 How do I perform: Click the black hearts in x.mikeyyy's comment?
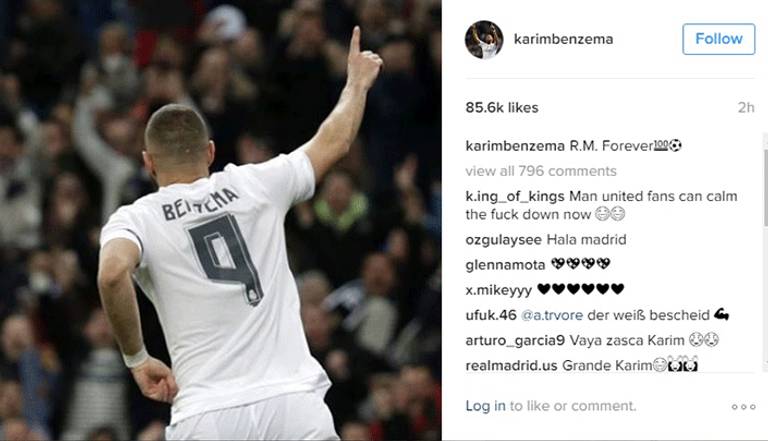click(580, 289)
